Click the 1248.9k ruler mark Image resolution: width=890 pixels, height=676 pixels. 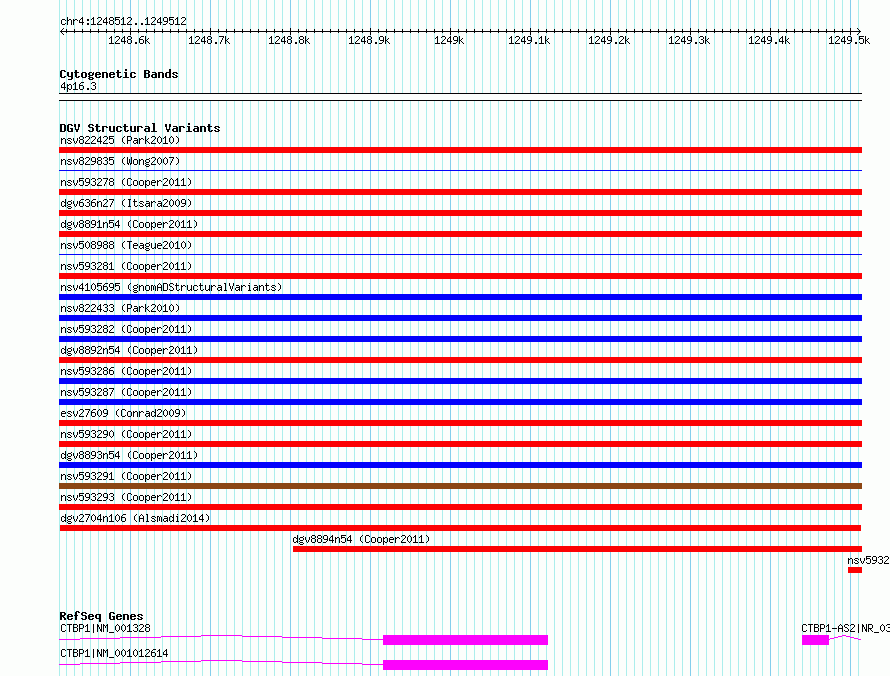(369, 40)
